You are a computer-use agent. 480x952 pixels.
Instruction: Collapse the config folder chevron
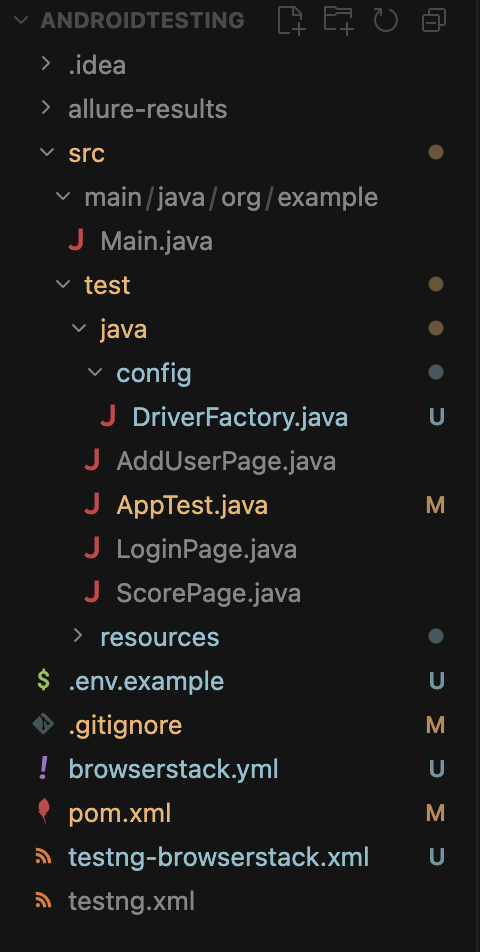click(x=95, y=373)
